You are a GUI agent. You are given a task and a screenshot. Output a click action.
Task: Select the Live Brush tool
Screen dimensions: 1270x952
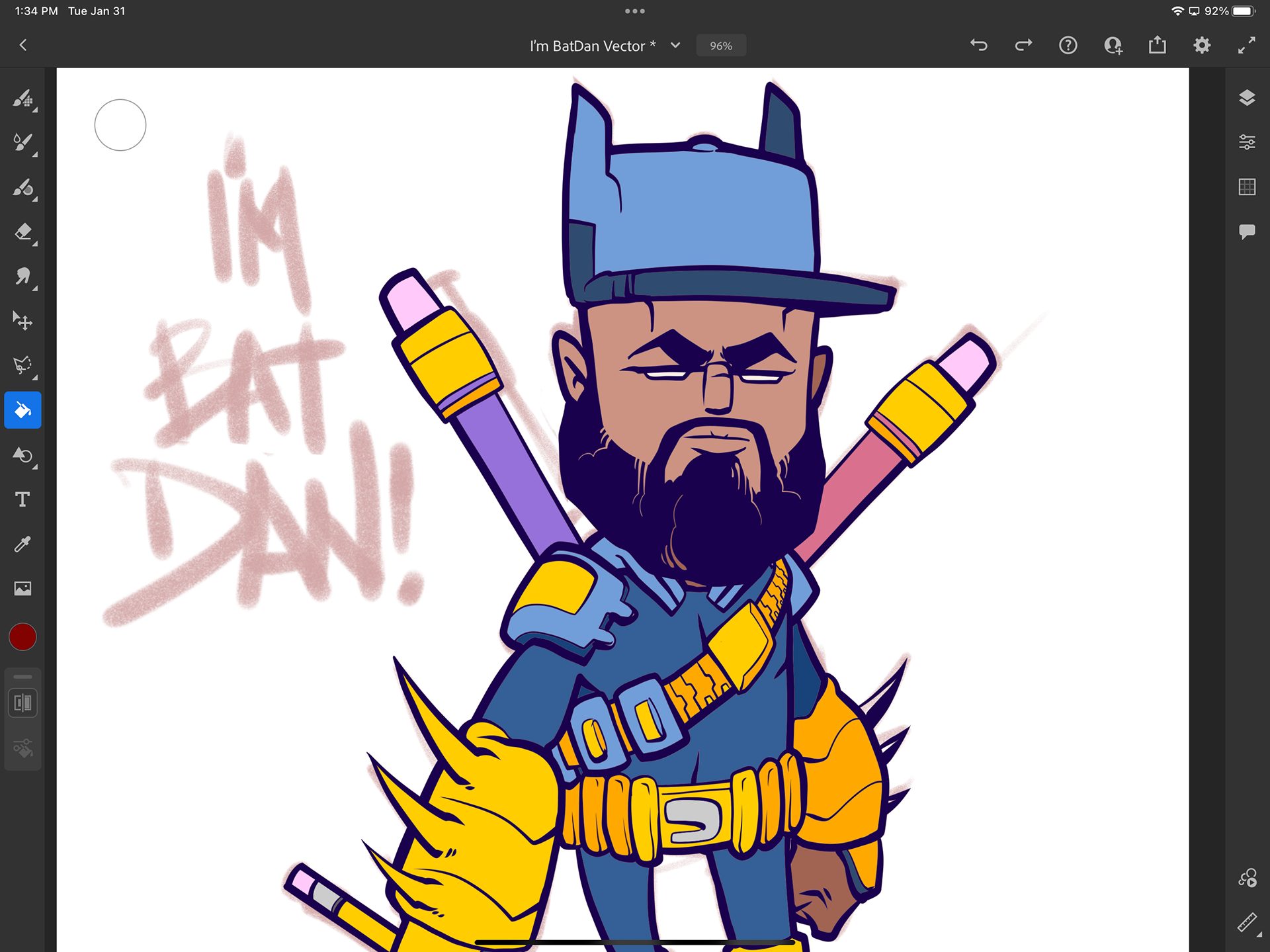click(x=23, y=142)
